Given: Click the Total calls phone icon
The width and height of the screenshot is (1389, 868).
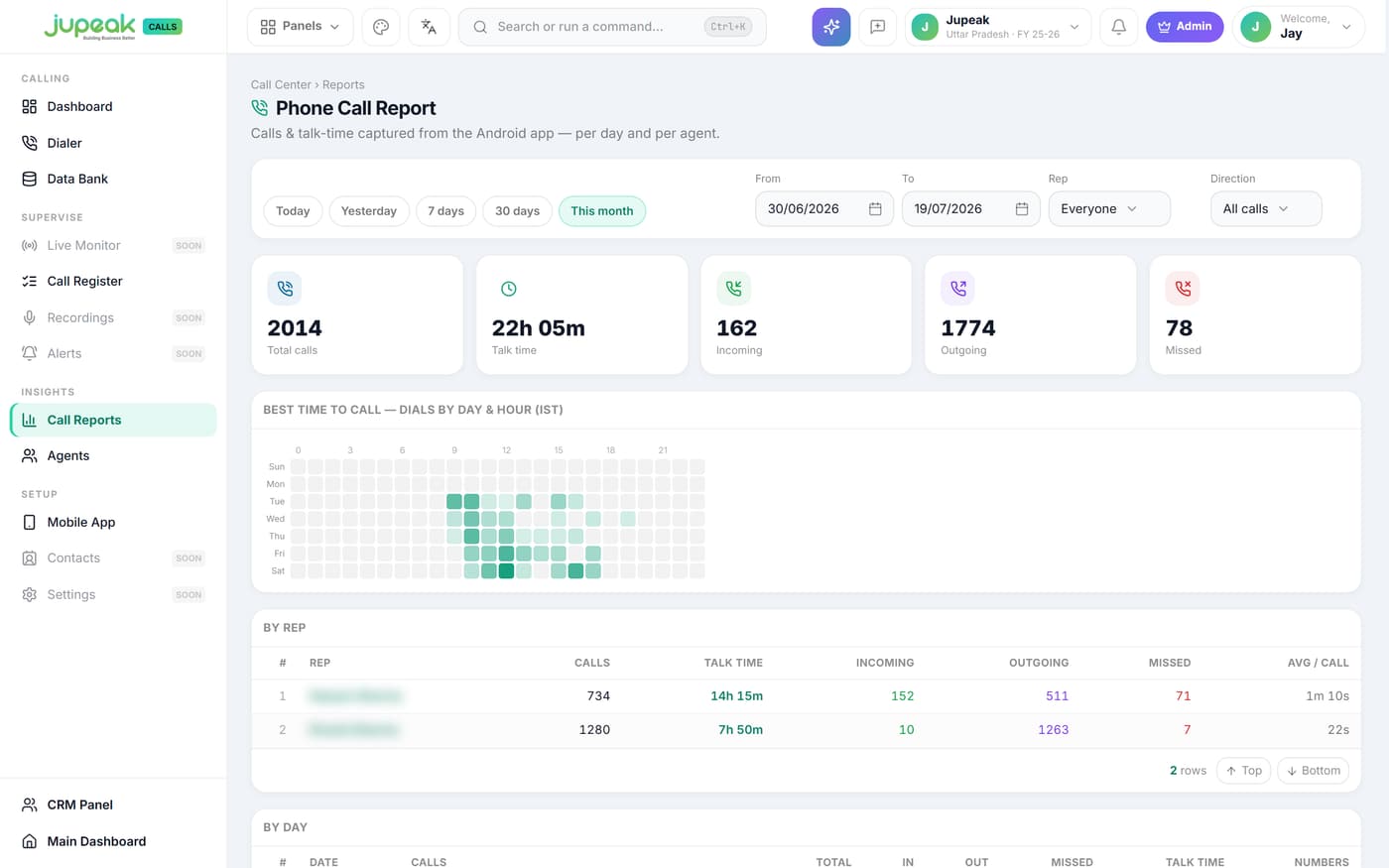Looking at the screenshot, I should tap(285, 289).
